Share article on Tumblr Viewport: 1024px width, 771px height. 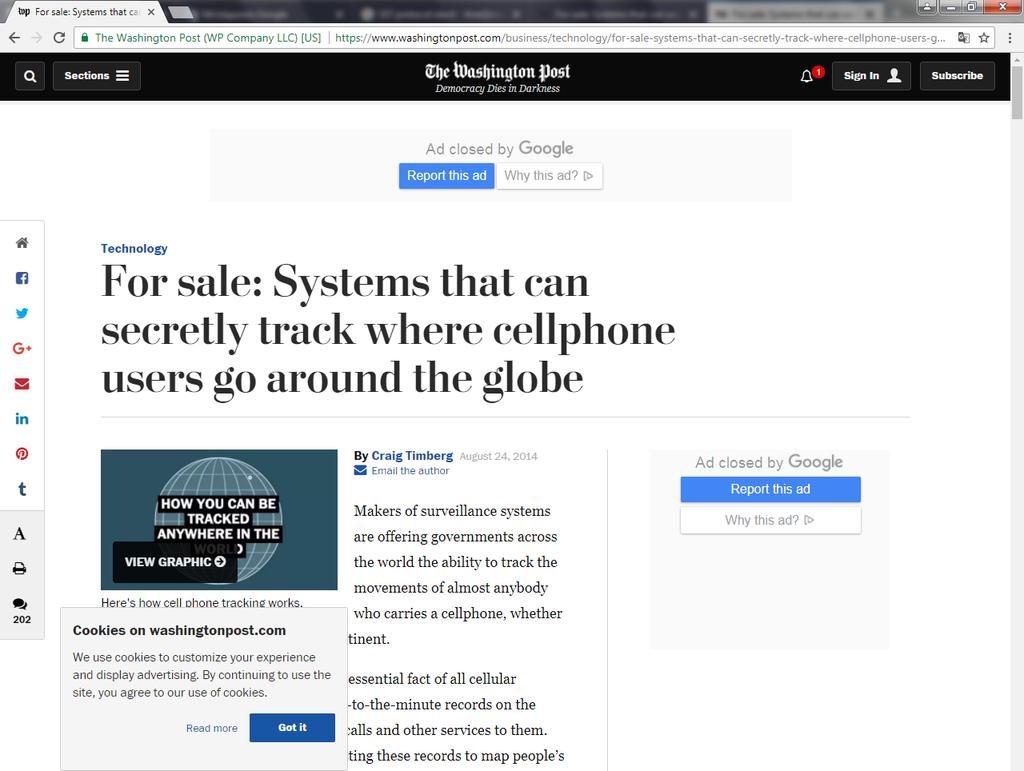coord(22,489)
